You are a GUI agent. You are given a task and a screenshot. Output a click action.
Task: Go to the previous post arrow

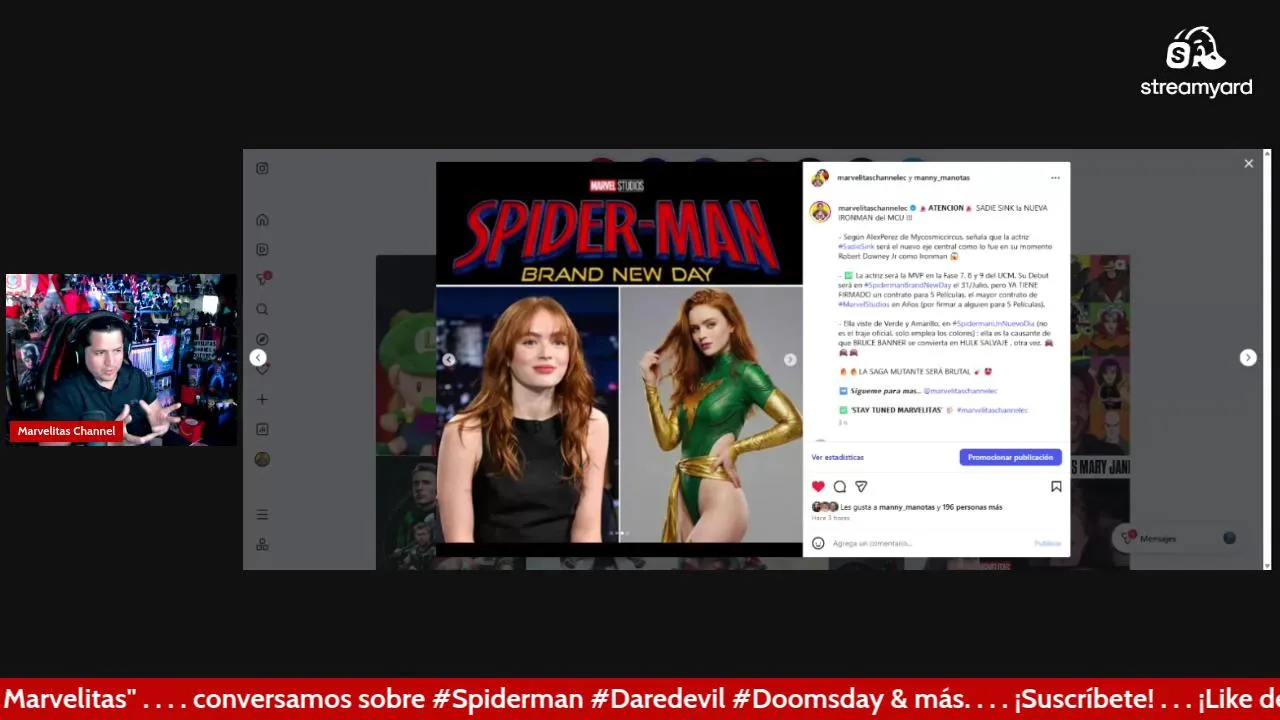click(x=258, y=357)
